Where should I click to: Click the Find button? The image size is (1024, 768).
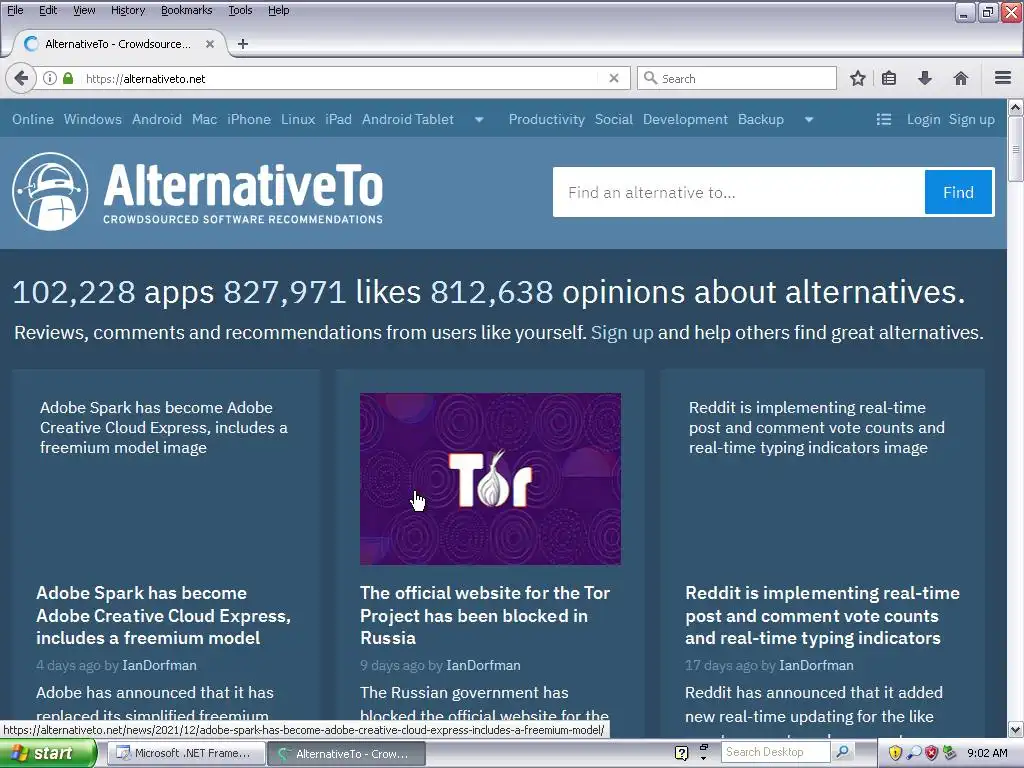coord(958,192)
